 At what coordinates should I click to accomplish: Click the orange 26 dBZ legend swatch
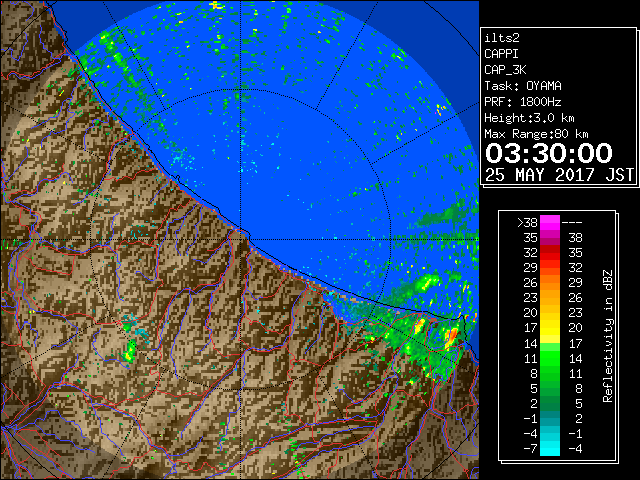550,283
